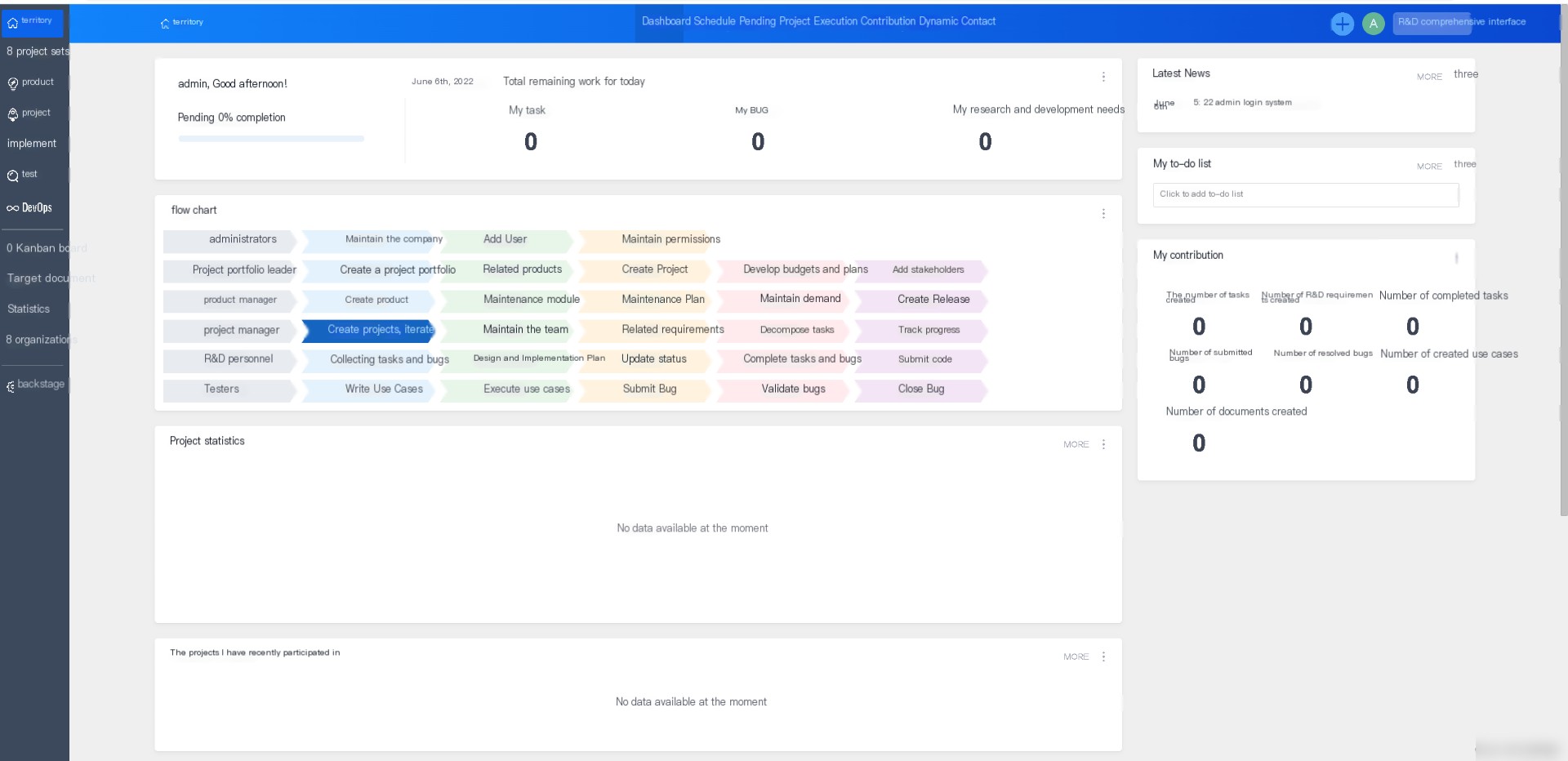Click MORE in My to-do list card
Screen dimensions: 1568x761
(1429, 167)
